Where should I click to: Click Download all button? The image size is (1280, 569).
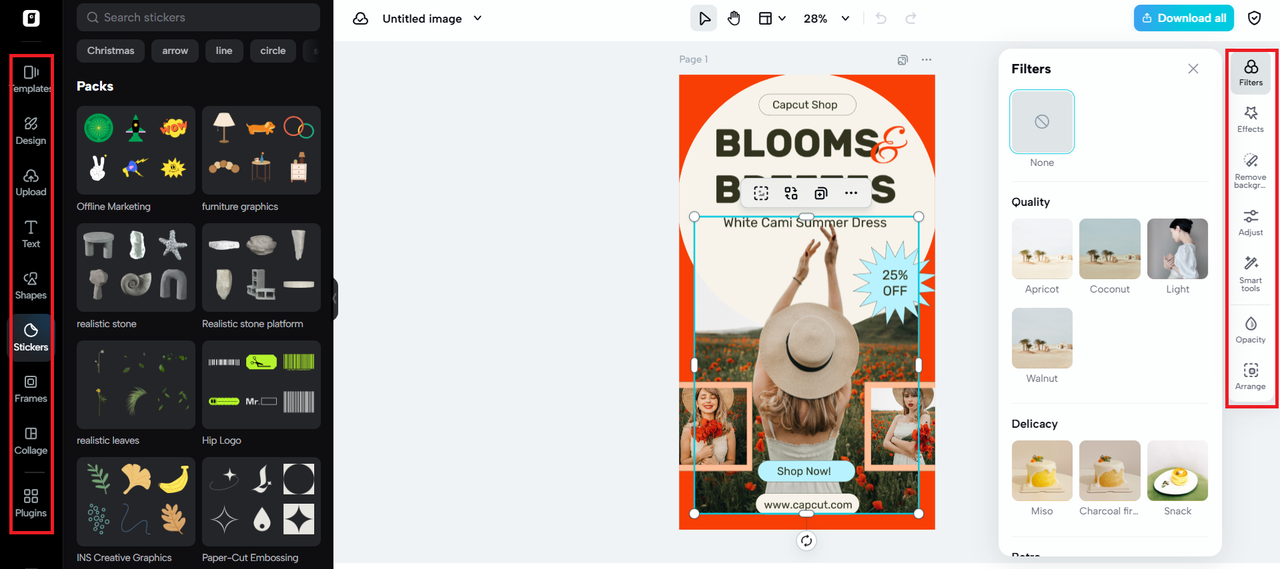point(1184,18)
